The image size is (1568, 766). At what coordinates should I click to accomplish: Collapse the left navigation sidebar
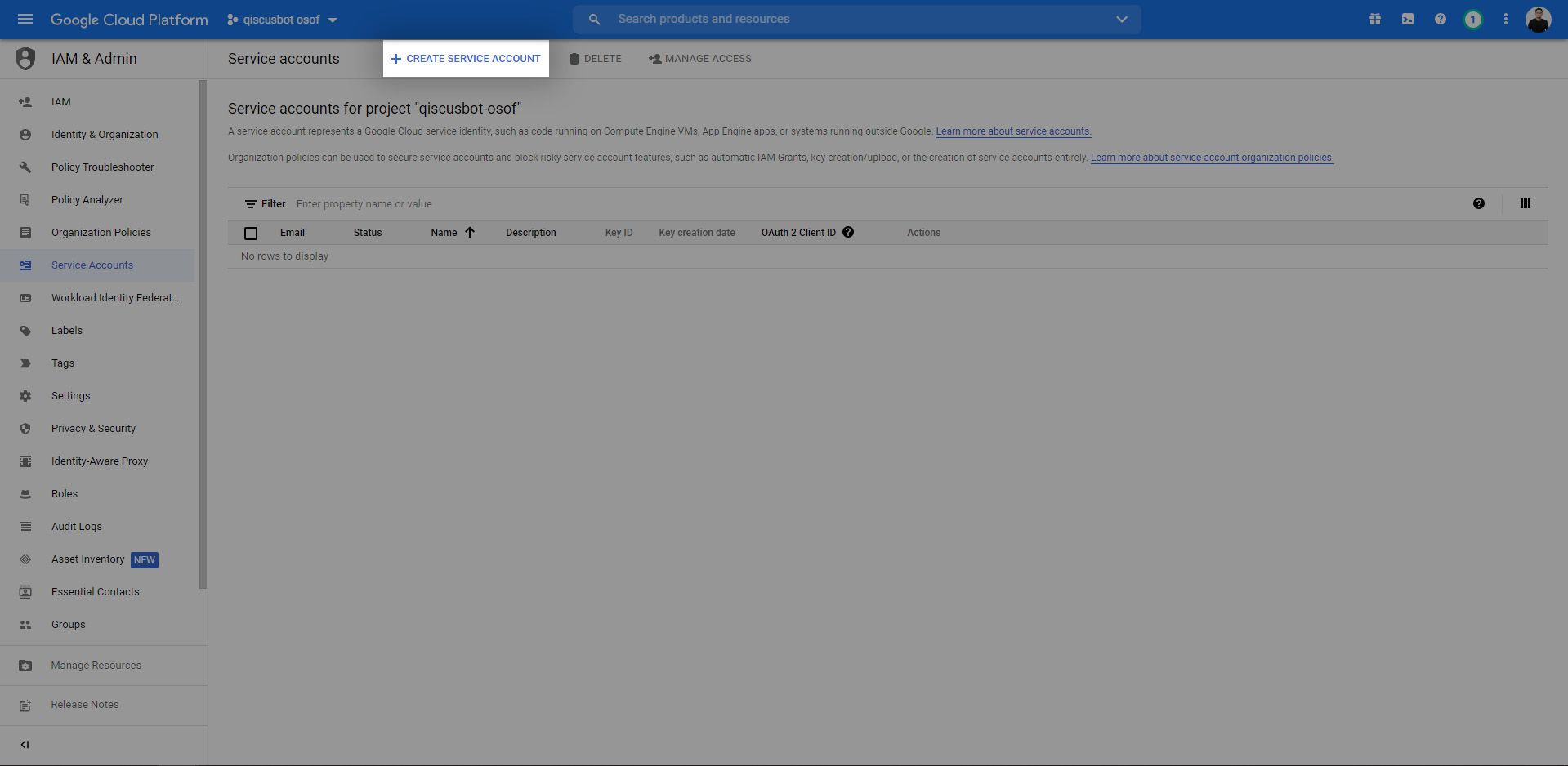pyautogui.click(x=25, y=744)
